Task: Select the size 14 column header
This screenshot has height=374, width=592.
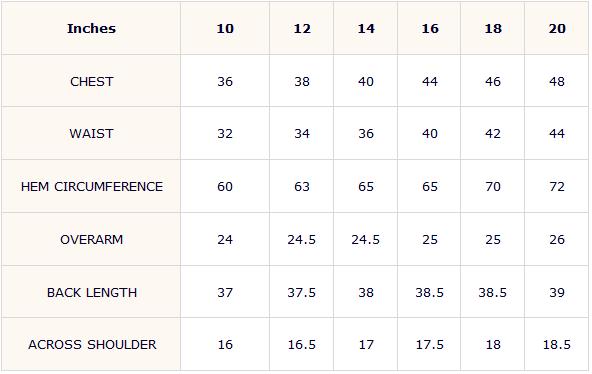Action: coord(366,29)
